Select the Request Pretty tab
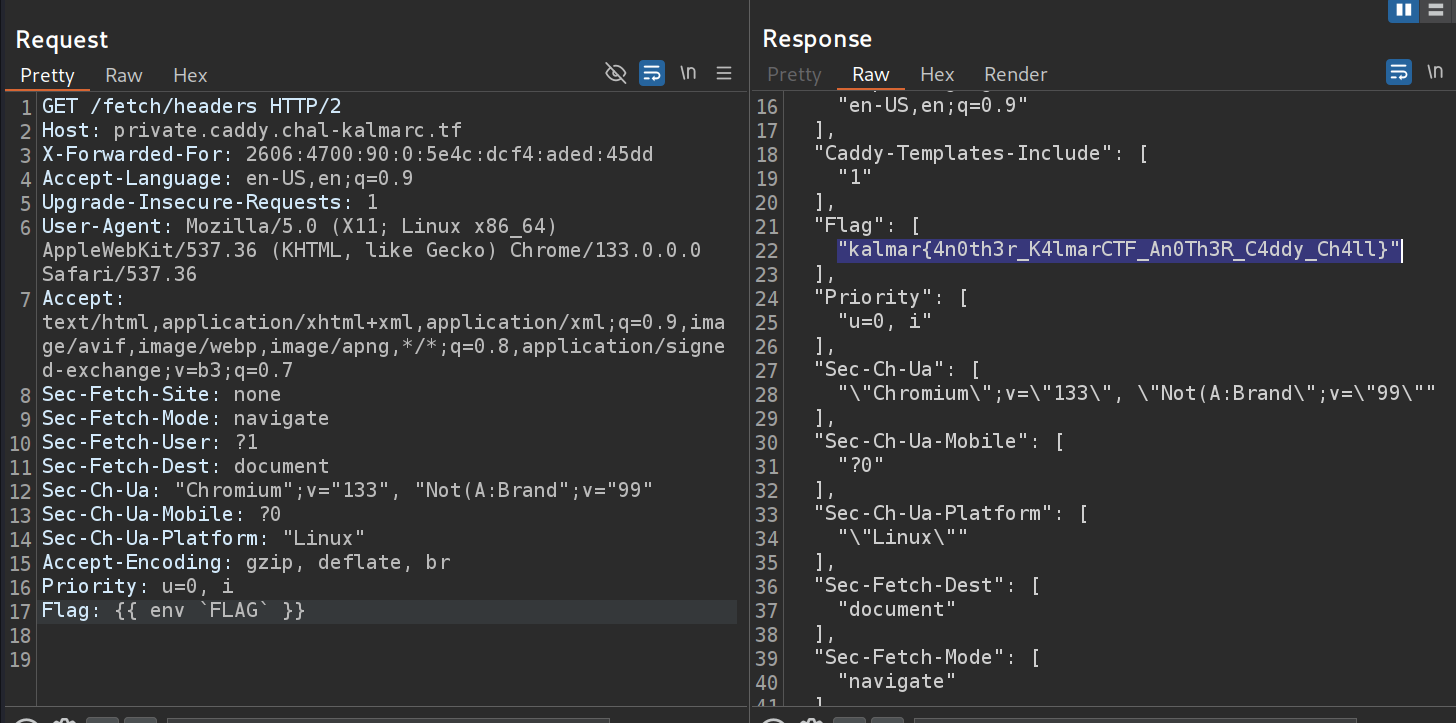This screenshot has width=1456, height=723. coord(47,75)
